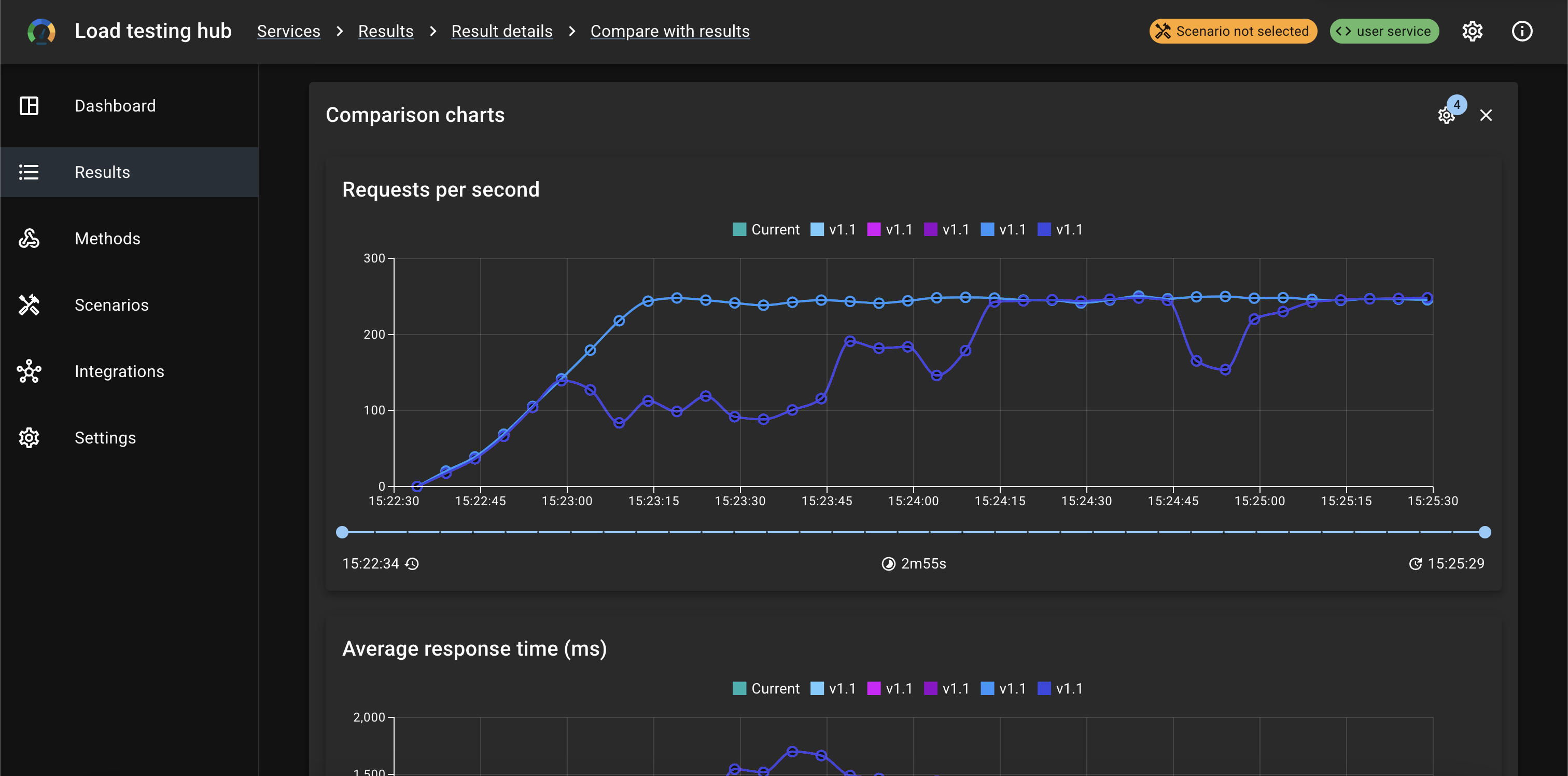Click the Load testing hub logo icon
Image resolution: width=1568 pixels, height=776 pixels.
coord(41,31)
